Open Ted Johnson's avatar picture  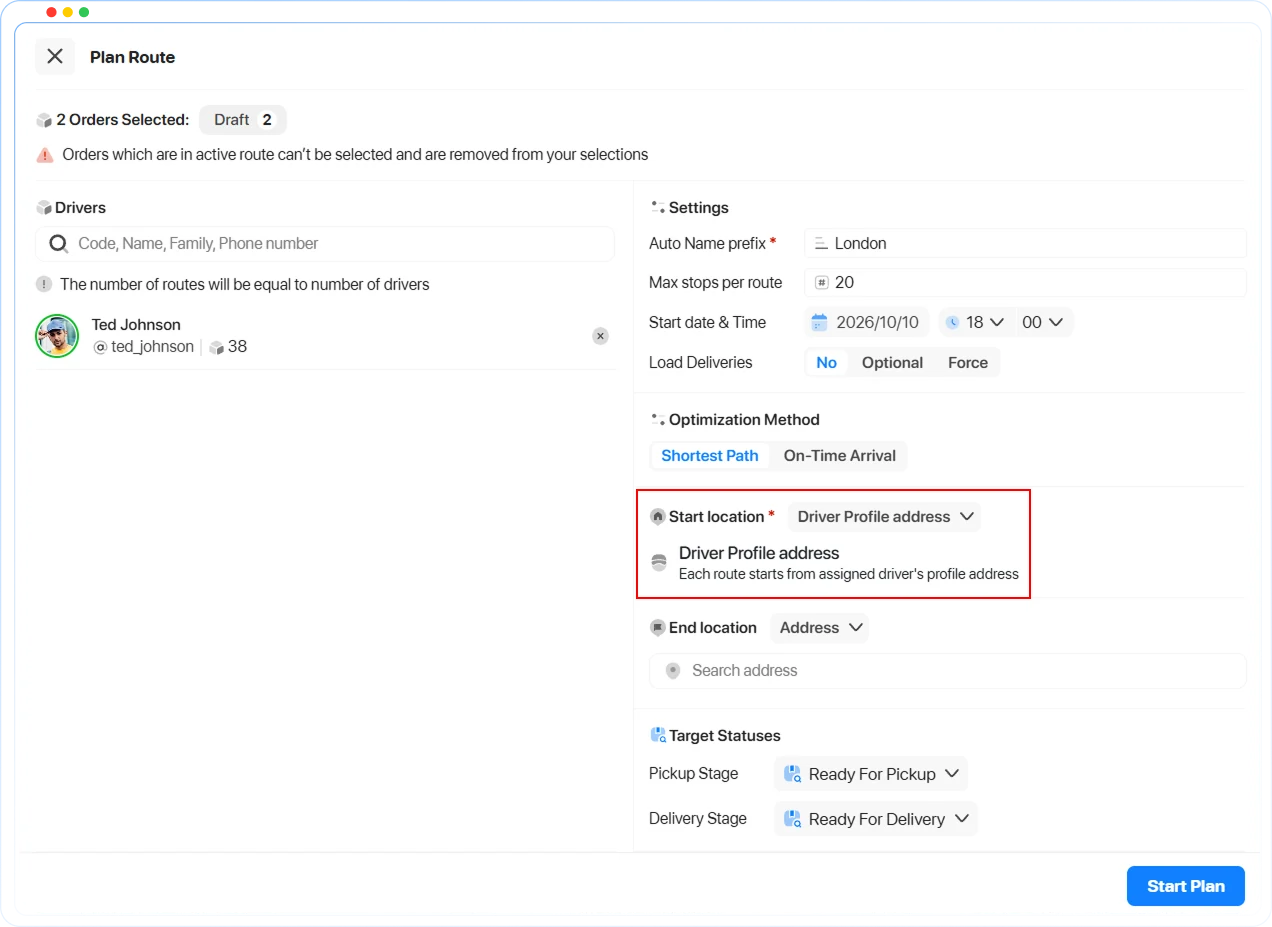coord(57,336)
